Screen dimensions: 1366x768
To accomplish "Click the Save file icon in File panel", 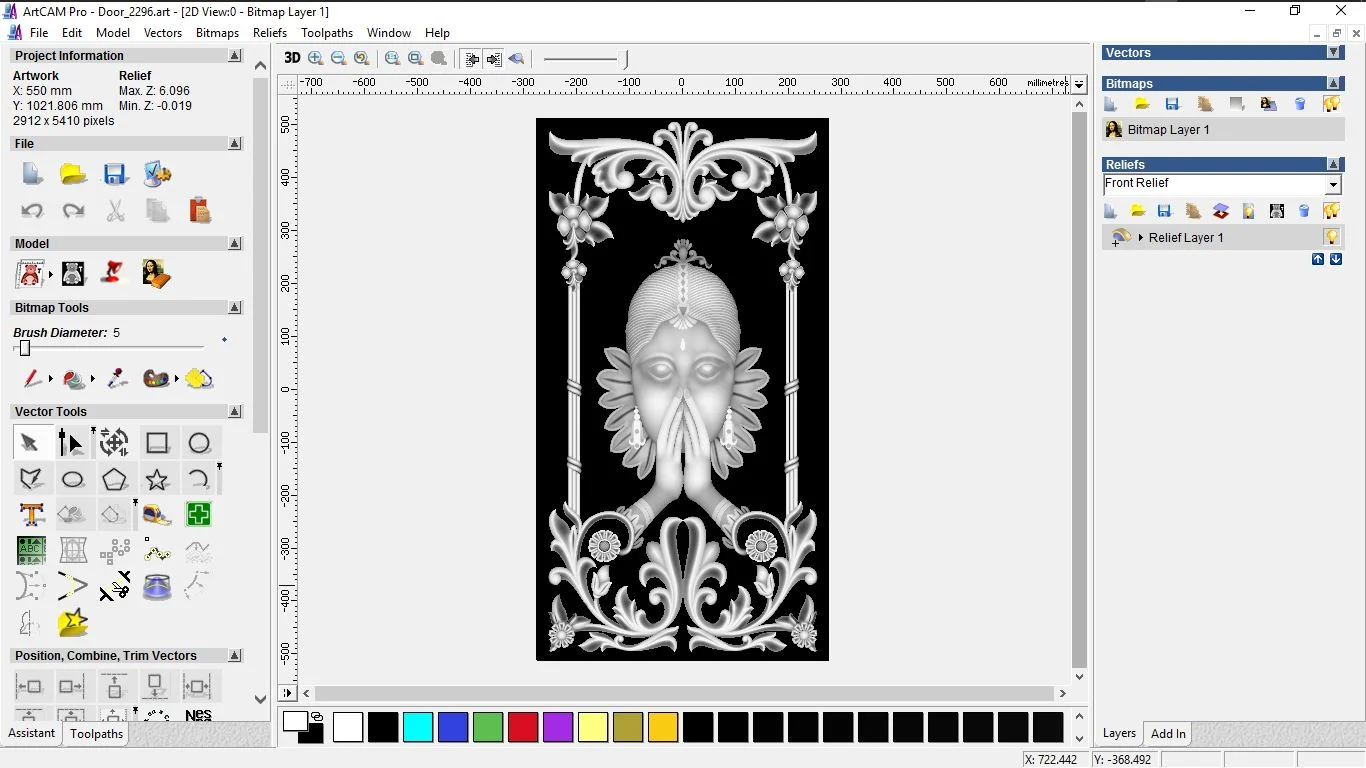I will (x=115, y=174).
